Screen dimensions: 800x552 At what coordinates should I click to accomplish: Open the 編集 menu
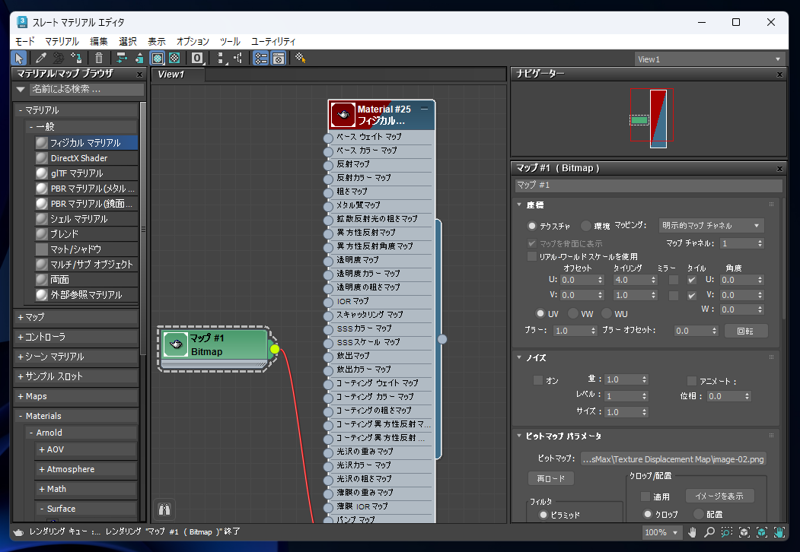(99, 41)
